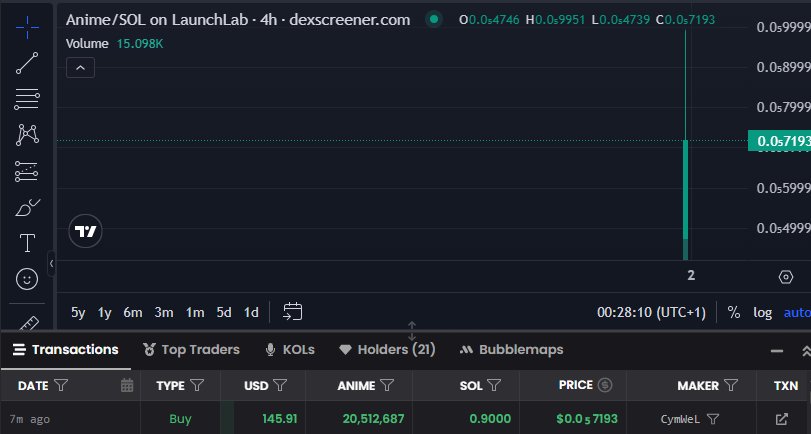Click the Volume indicator label
Viewport: 811px width, 434px height.
click(87, 44)
